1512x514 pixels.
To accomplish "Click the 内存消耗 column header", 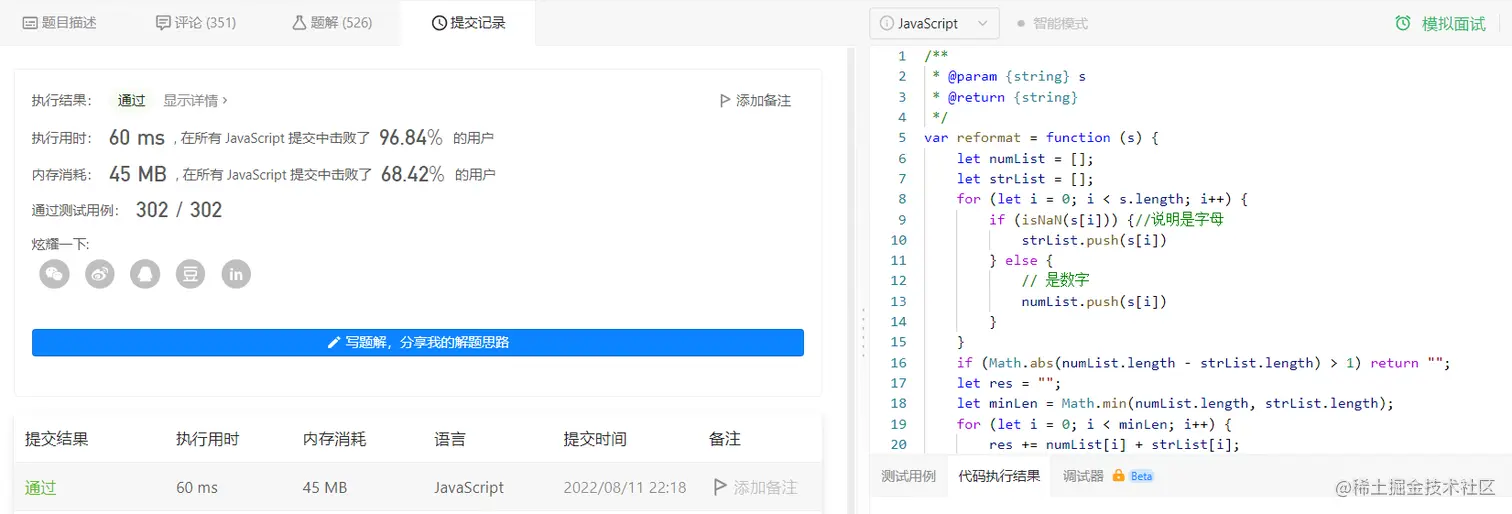I will click(335, 439).
